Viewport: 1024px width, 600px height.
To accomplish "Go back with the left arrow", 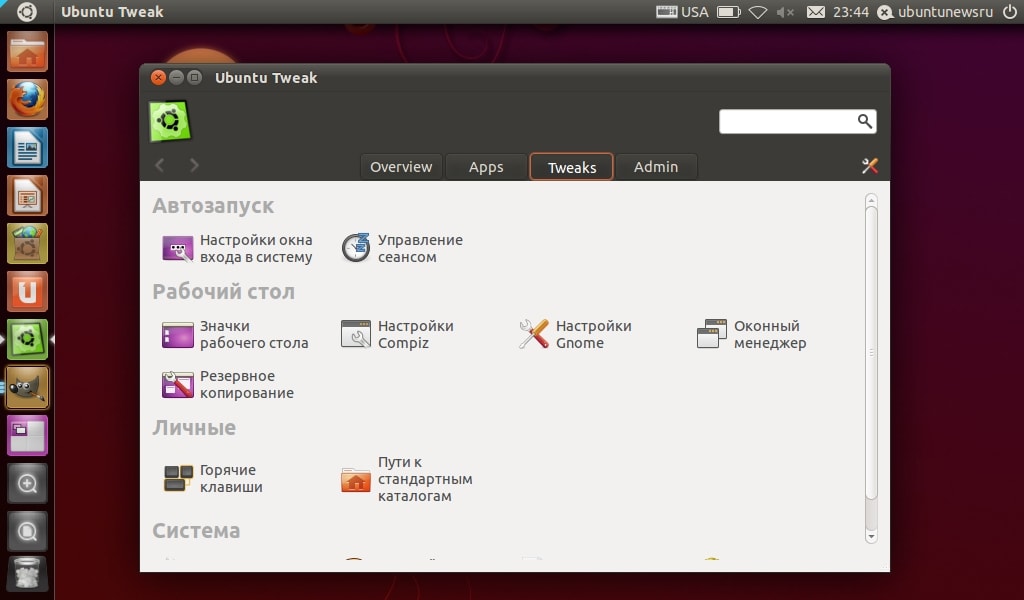I will coord(160,165).
